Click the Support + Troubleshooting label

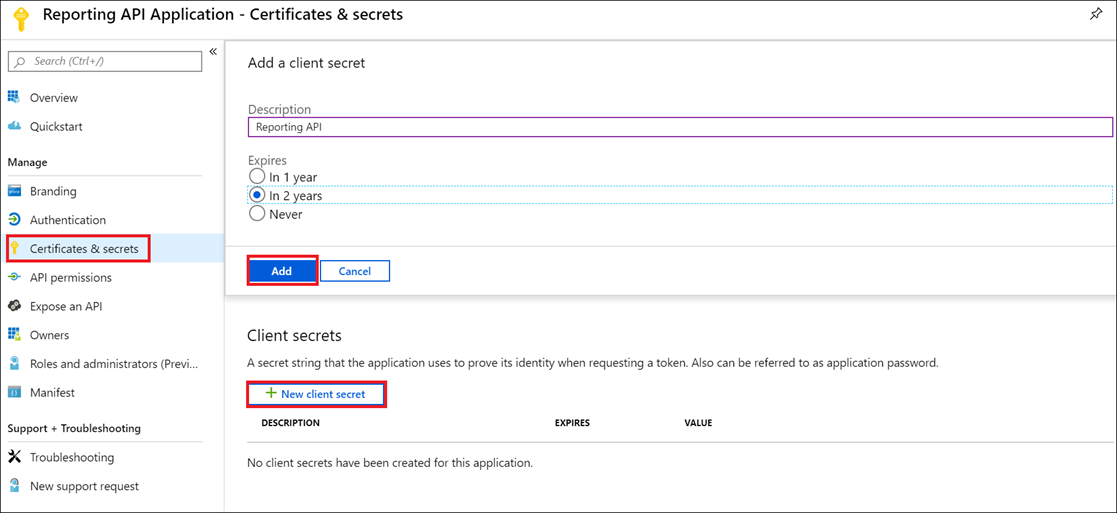[x=74, y=428]
